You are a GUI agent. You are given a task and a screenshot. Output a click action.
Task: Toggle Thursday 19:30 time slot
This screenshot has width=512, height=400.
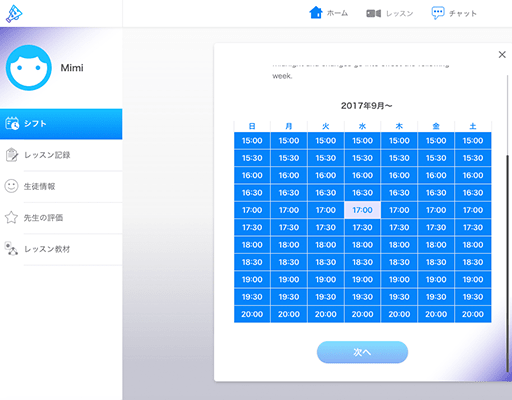(x=399, y=297)
